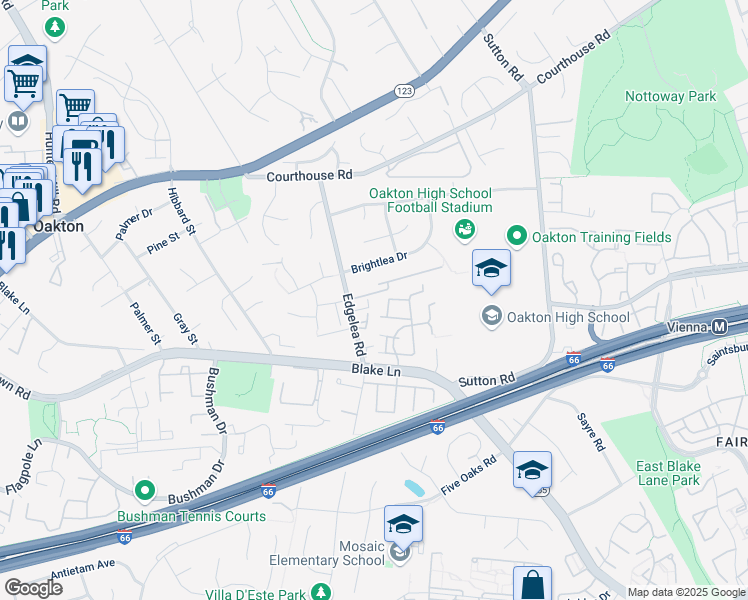Click the Oakton High School gray school icon

491,316
